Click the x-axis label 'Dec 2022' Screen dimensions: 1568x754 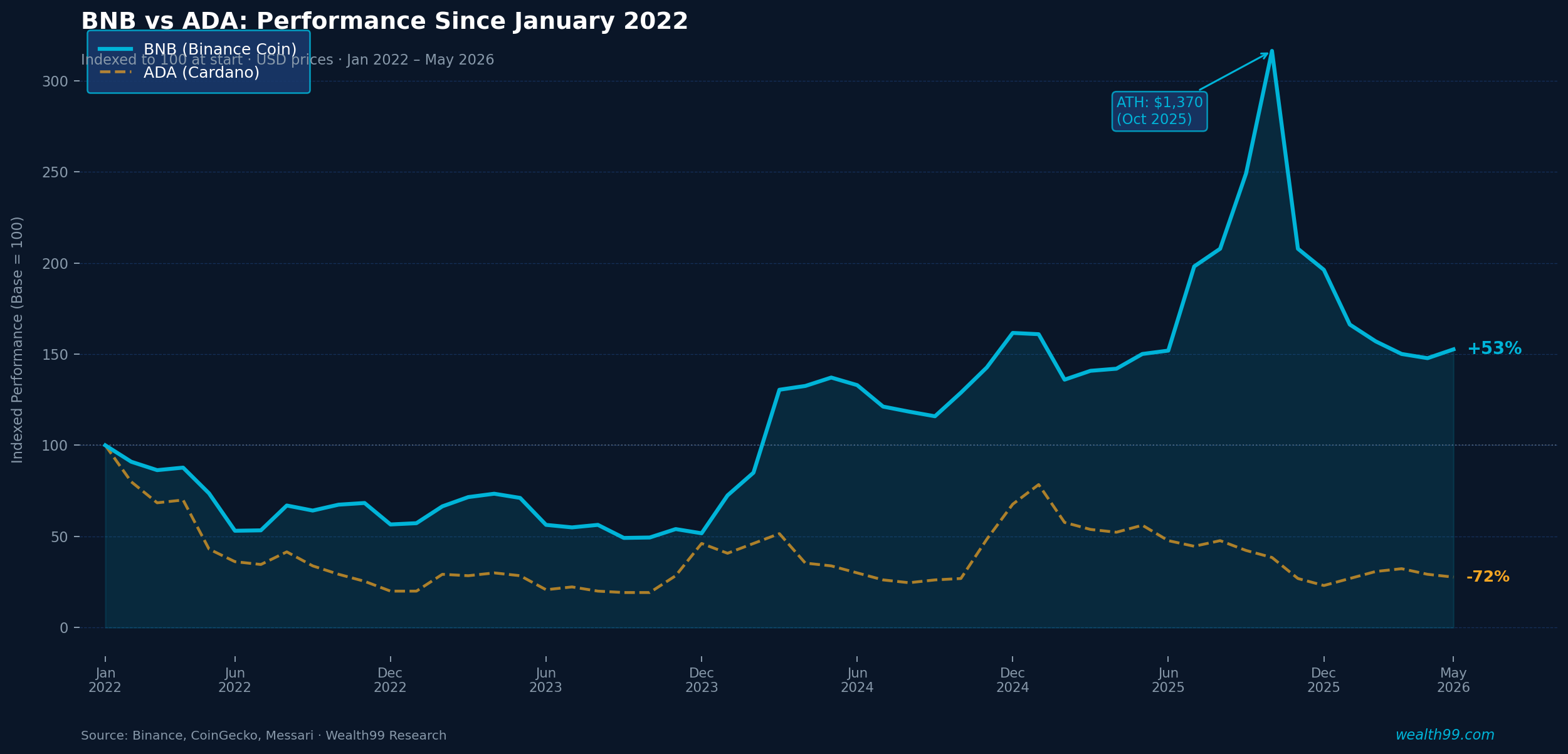pyautogui.click(x=390, y=681)
